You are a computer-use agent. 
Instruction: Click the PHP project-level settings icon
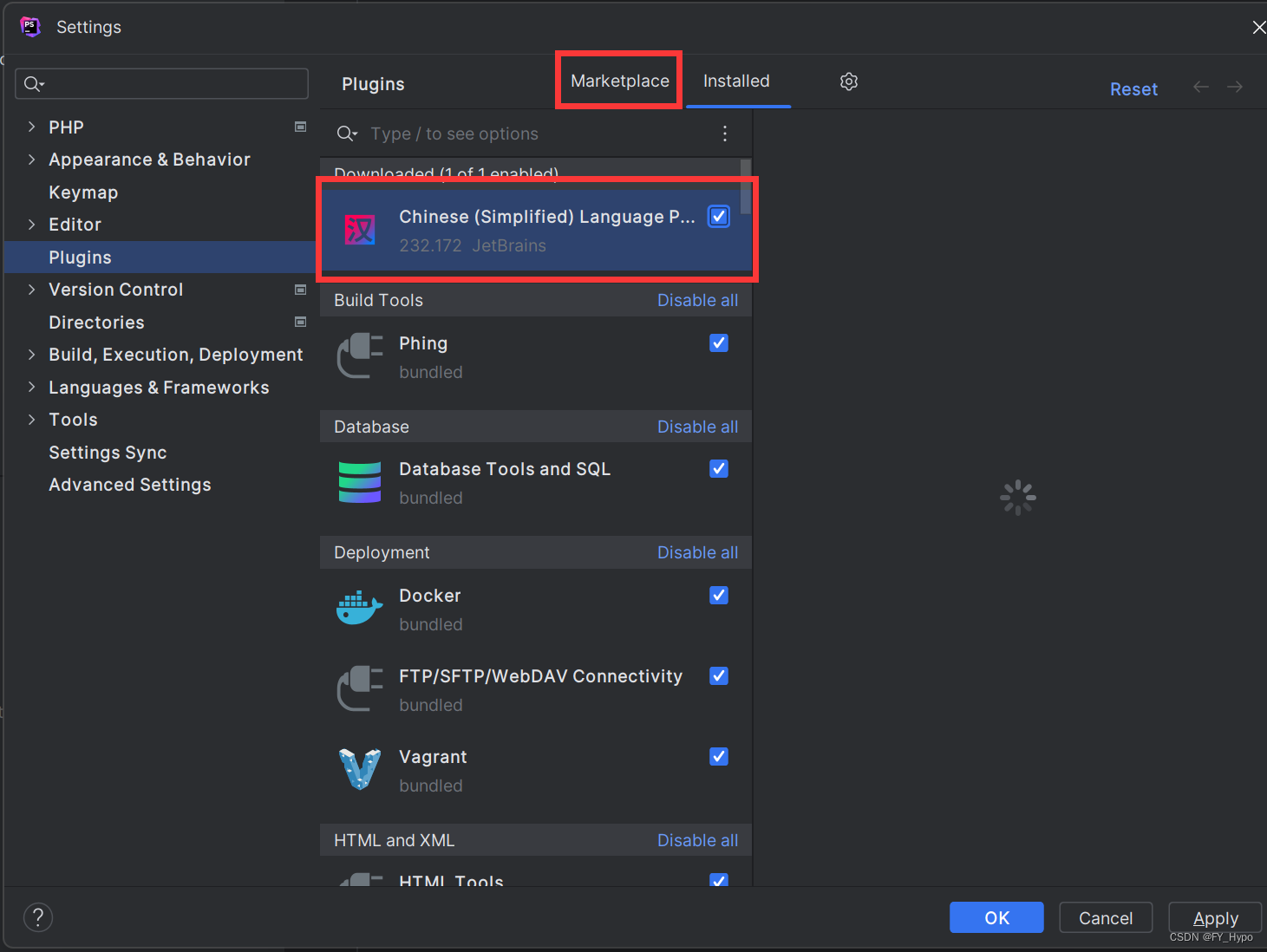(x=301, y=127)
